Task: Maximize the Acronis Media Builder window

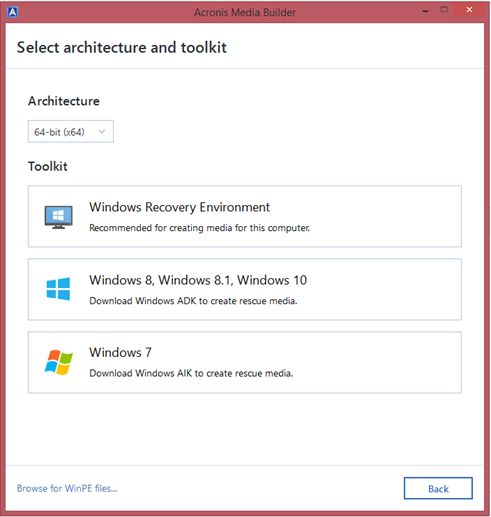Action: (444, 10)
